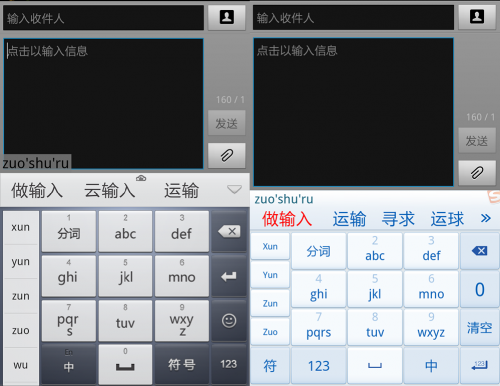Tap the ghi key on blue keyboard
This screenshot has height=386, width=500.
pos(319,289)
